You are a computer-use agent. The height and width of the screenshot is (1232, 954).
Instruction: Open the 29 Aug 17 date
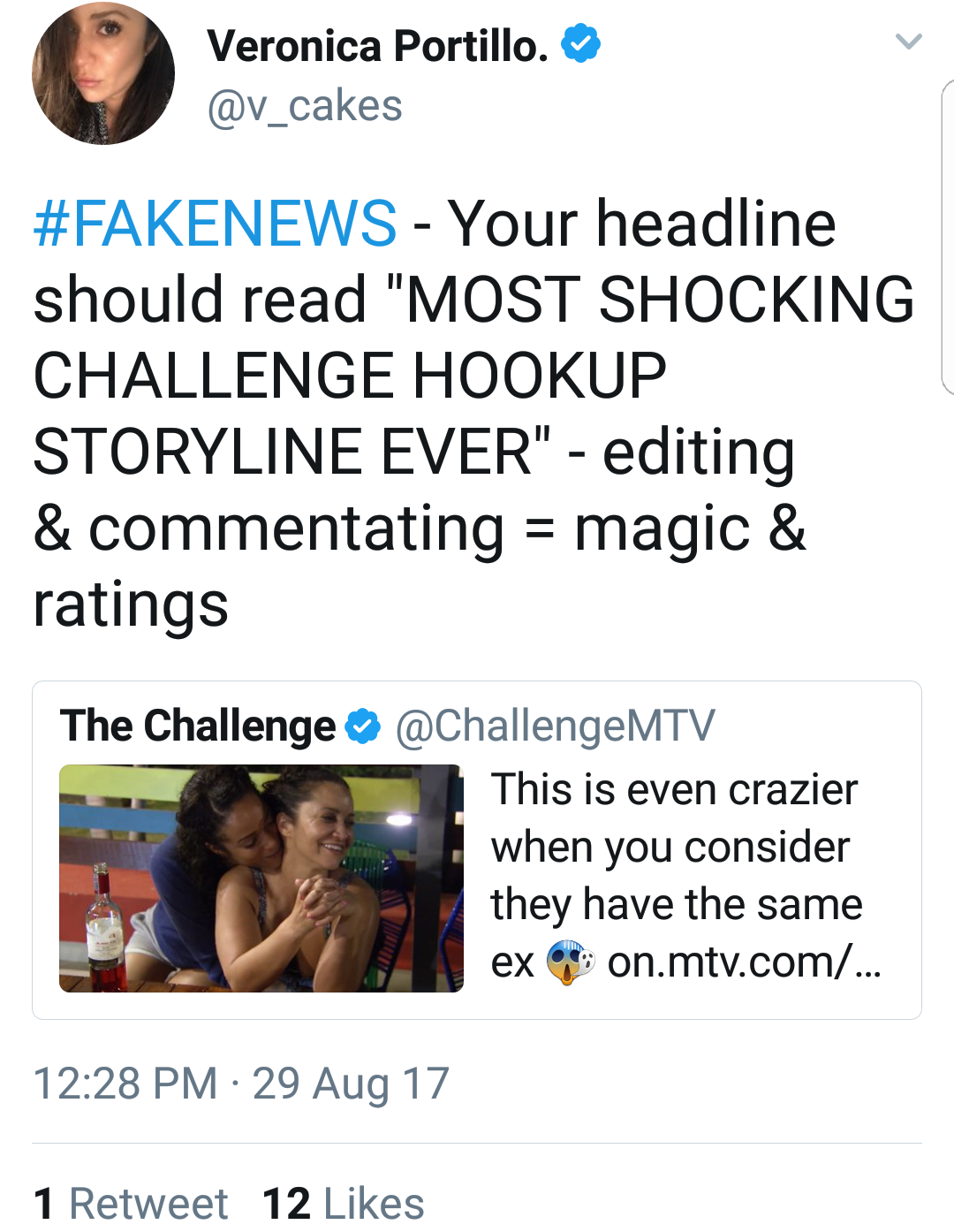coord(351,1084)
